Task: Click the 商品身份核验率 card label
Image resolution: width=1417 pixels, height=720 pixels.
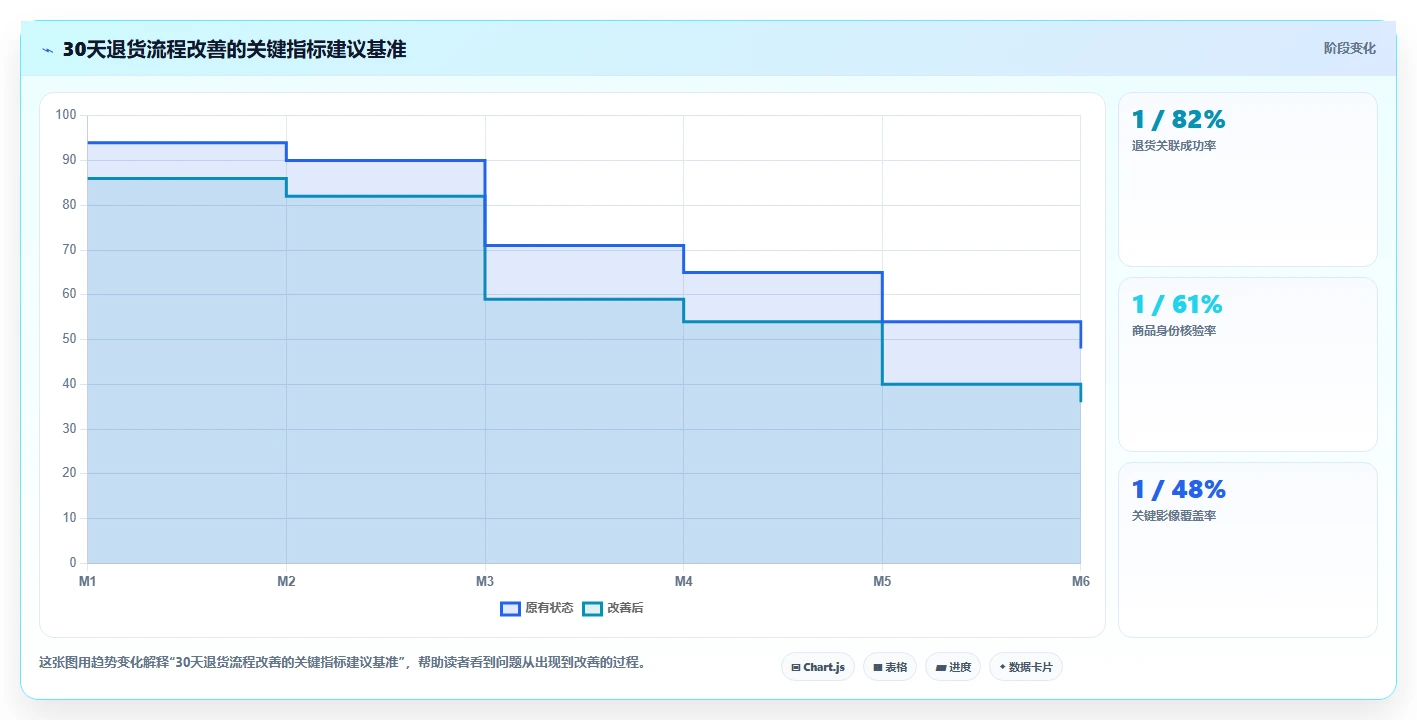Action: point(1174,331)
